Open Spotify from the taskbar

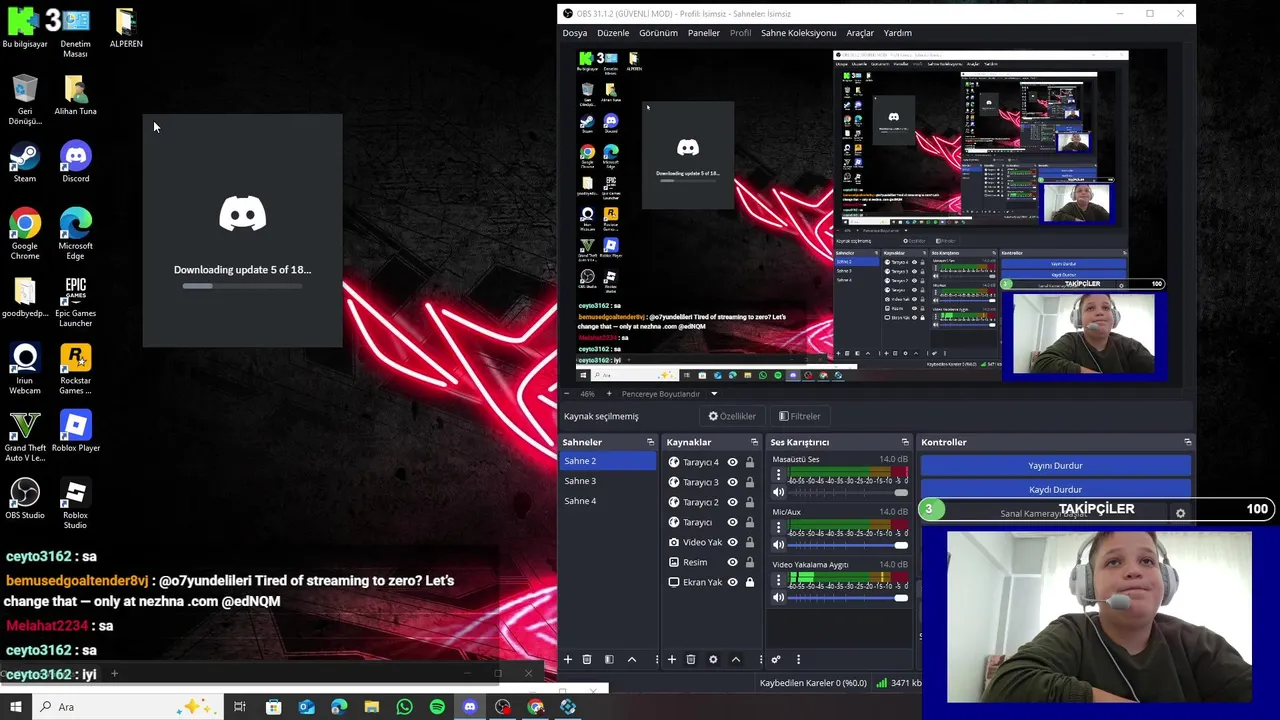pyautogui.click(x=437, y=707)
